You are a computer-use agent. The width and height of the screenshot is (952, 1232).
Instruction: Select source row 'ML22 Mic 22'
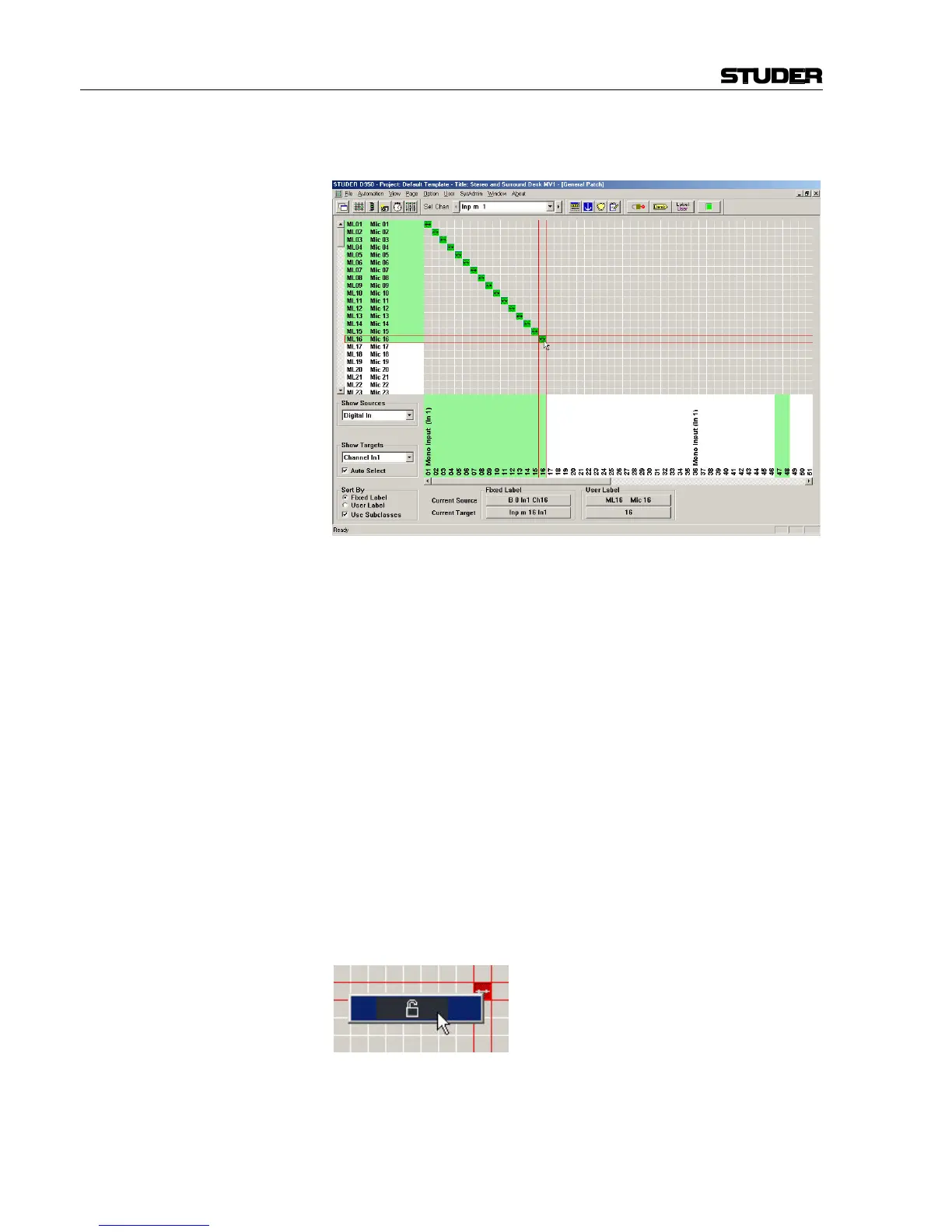[x=384, y=385]
